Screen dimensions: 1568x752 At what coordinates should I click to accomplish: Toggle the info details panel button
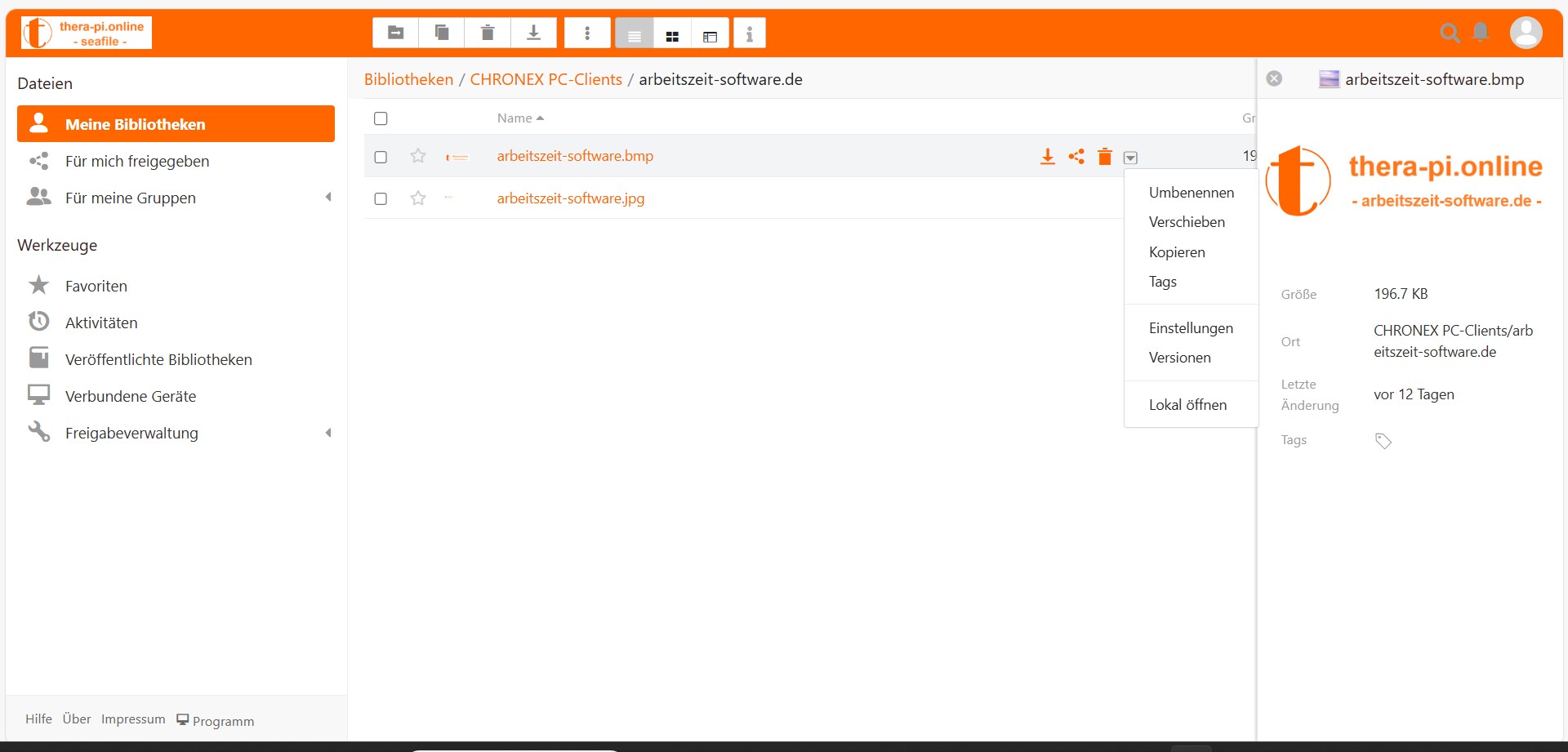(750, 33)
